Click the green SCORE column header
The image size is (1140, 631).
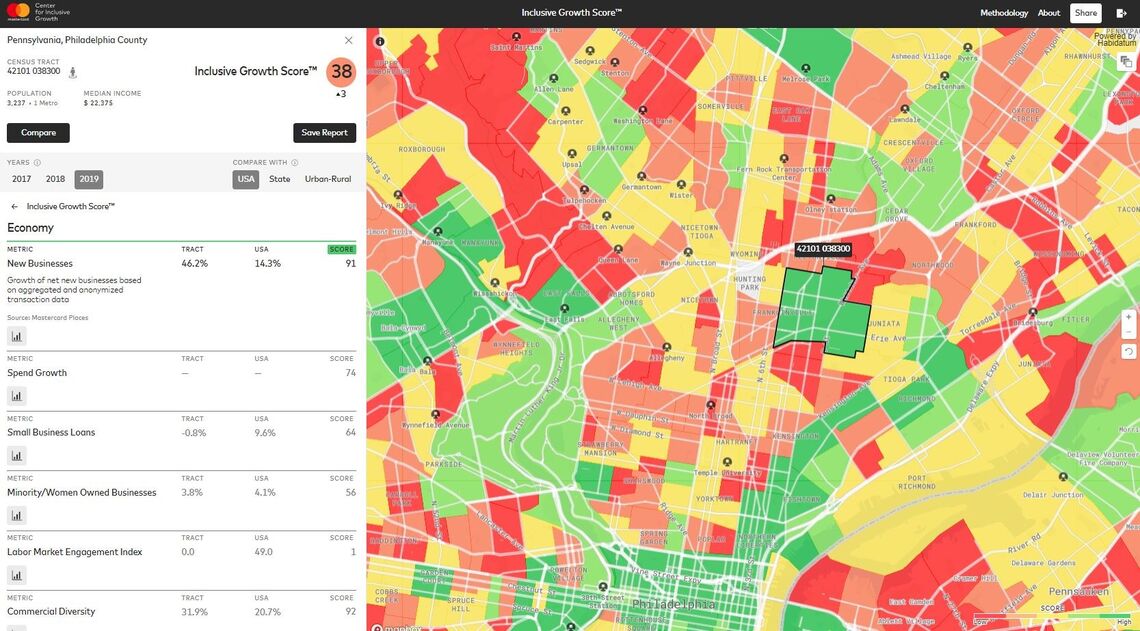(342, 249)
